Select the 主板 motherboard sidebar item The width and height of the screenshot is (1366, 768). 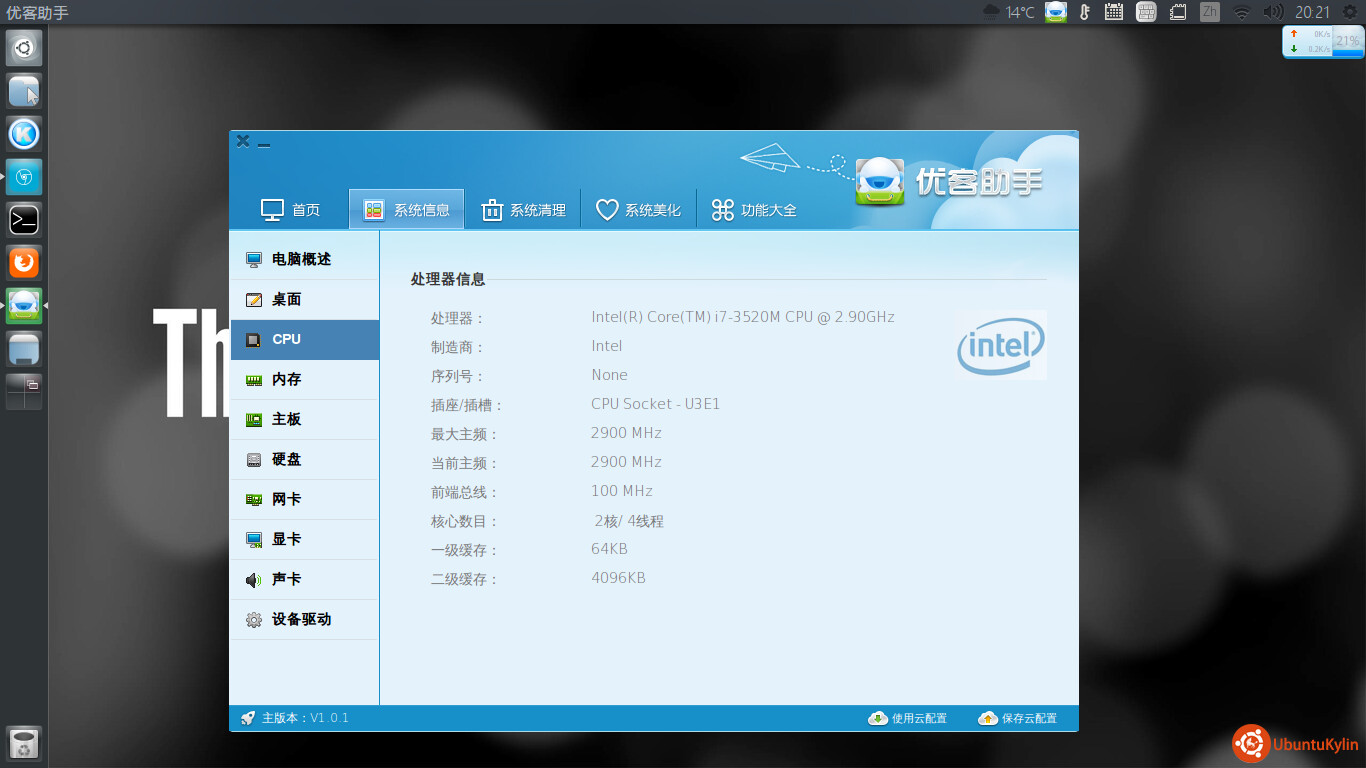point(286,420)
